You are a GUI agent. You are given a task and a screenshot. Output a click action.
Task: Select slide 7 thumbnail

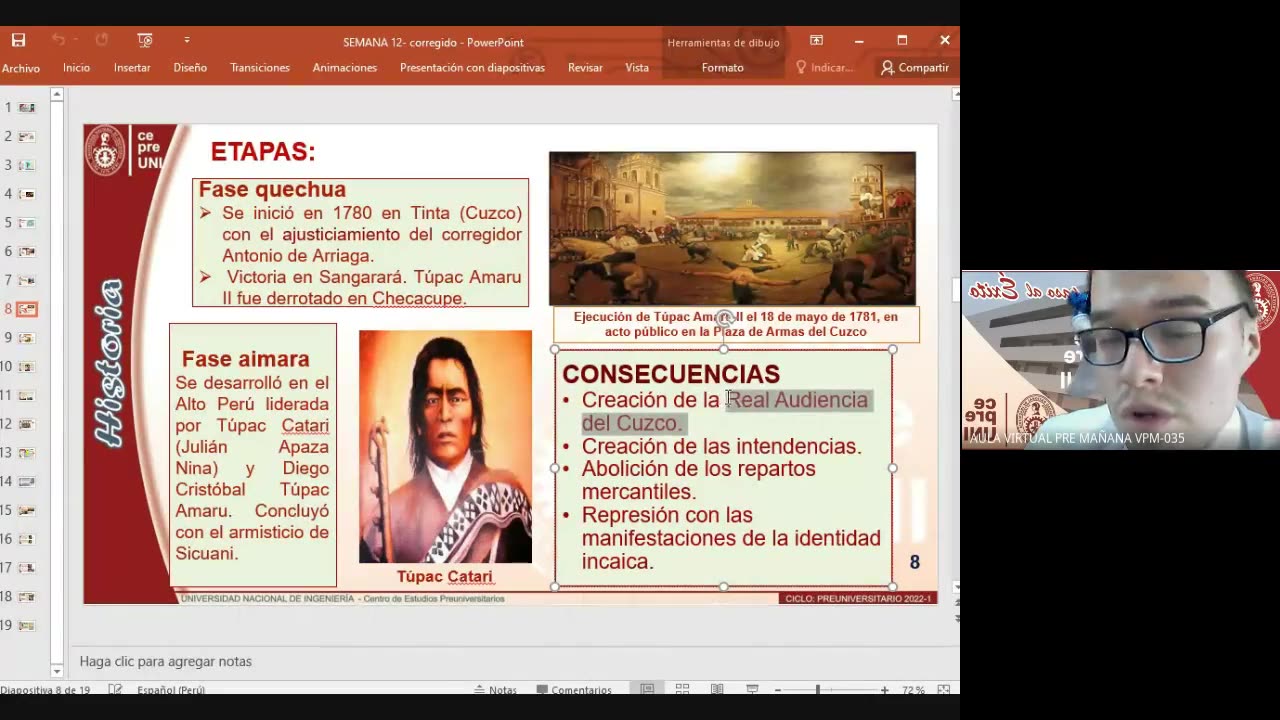click(x=27, y=280)
